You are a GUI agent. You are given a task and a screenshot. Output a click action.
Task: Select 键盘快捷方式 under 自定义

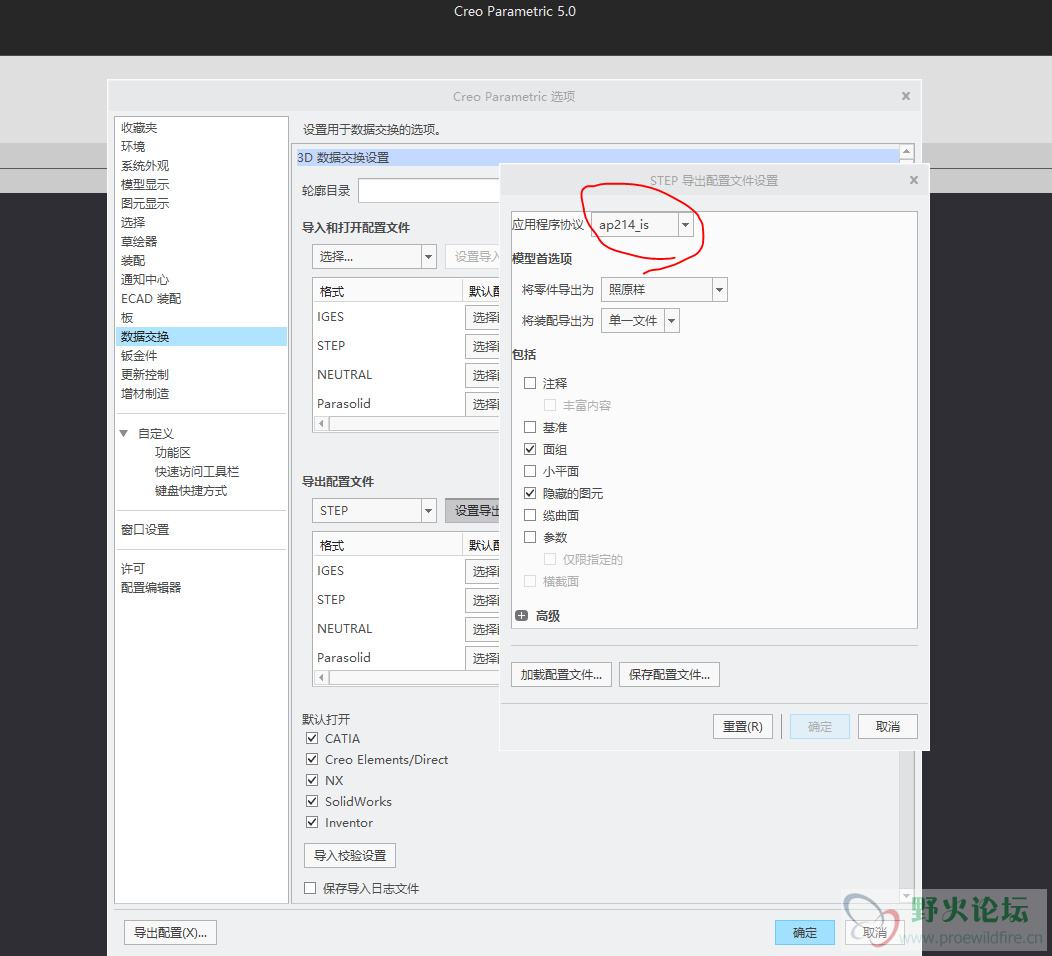point(191,490)
